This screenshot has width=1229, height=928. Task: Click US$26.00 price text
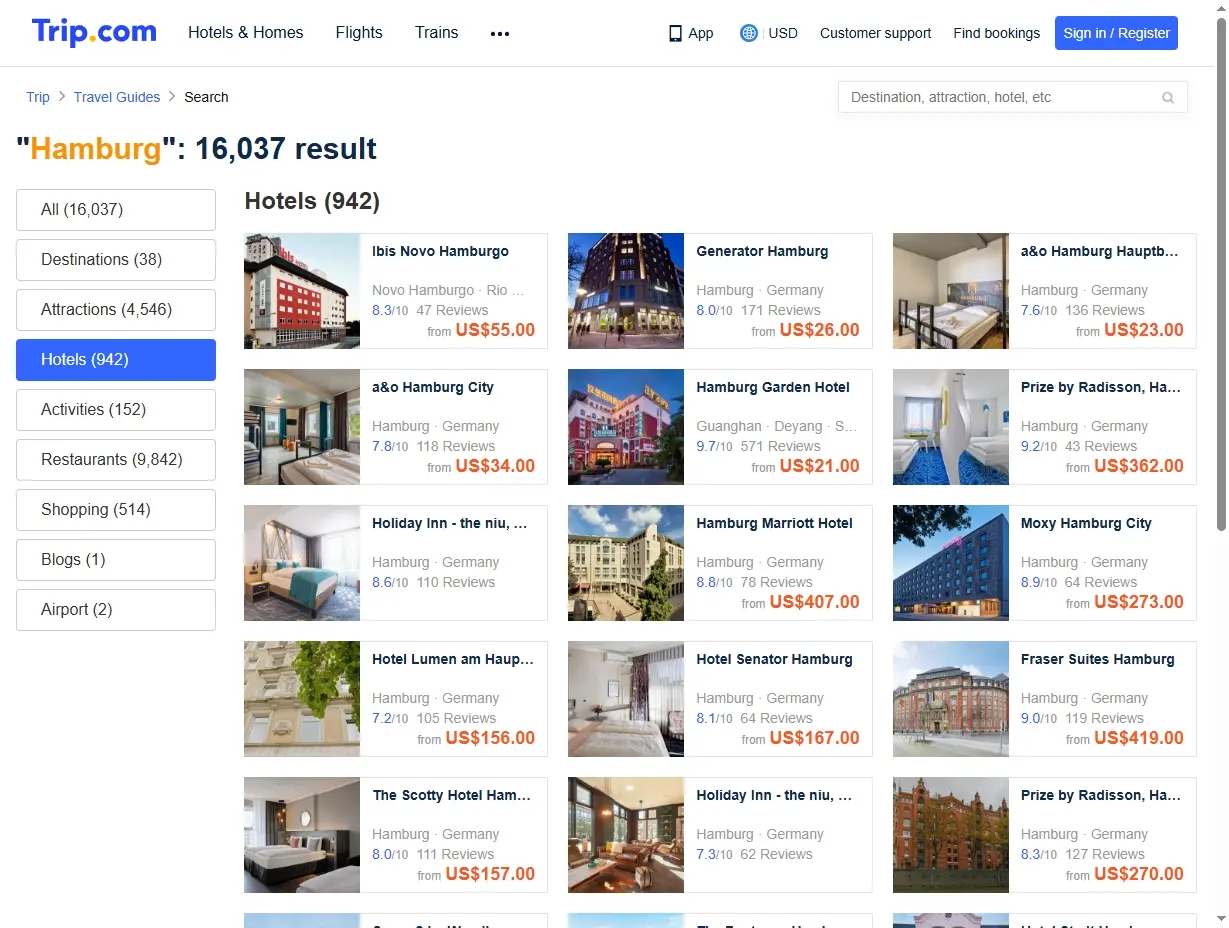819,330
